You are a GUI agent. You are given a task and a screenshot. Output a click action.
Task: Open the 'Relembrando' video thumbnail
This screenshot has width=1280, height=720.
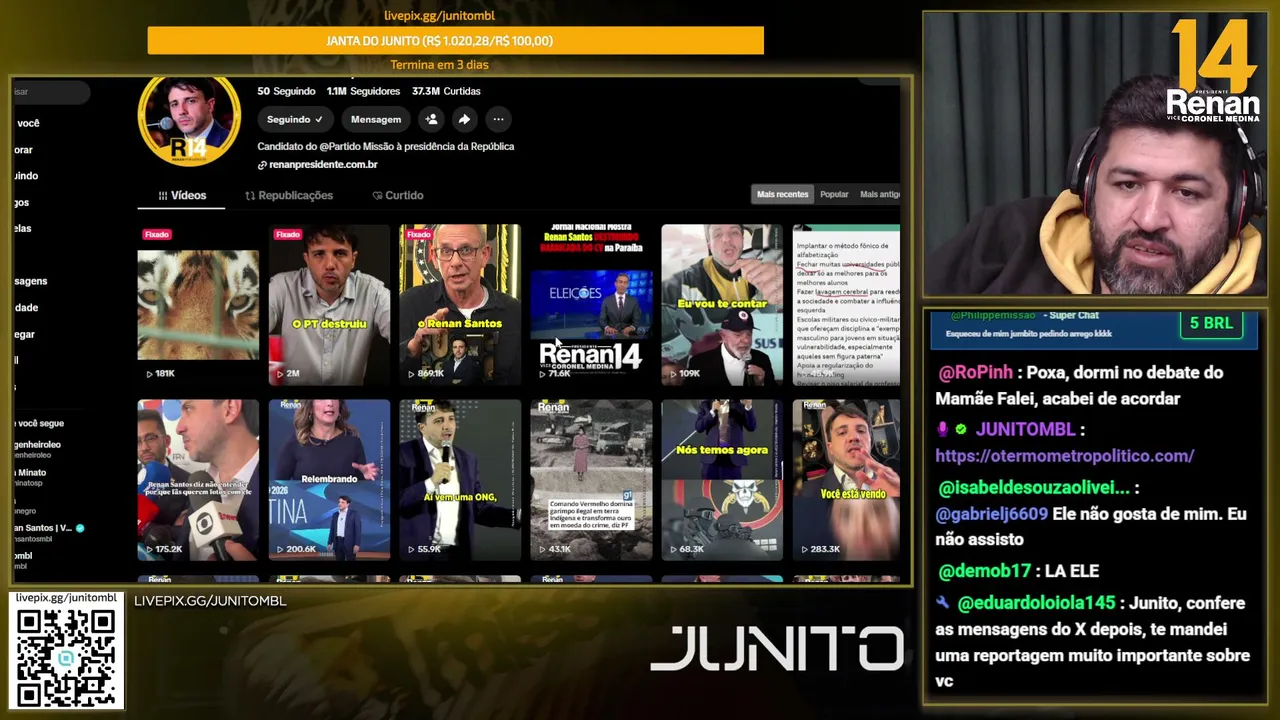tap(329, 480)
